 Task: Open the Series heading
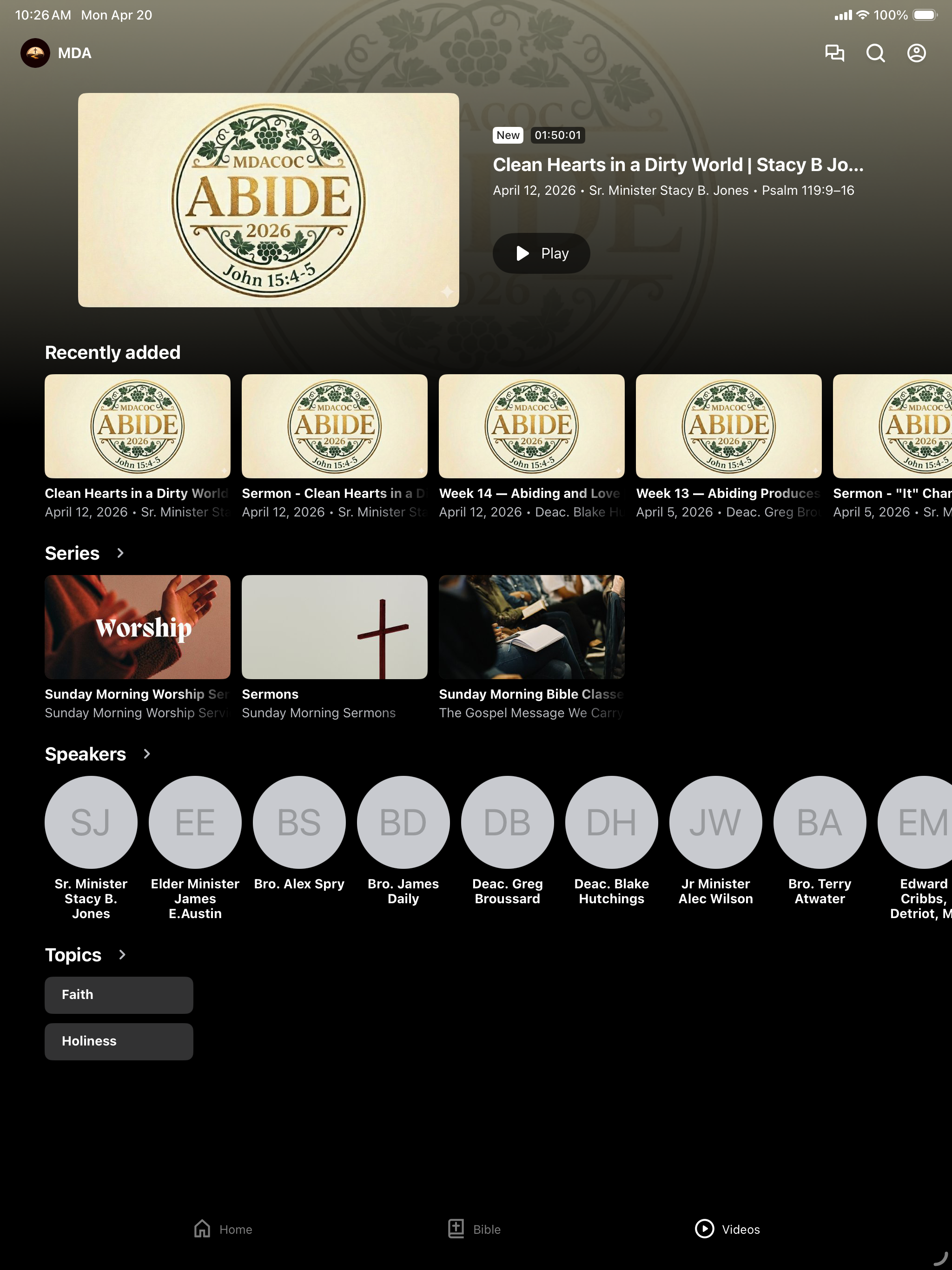[73, 553]
